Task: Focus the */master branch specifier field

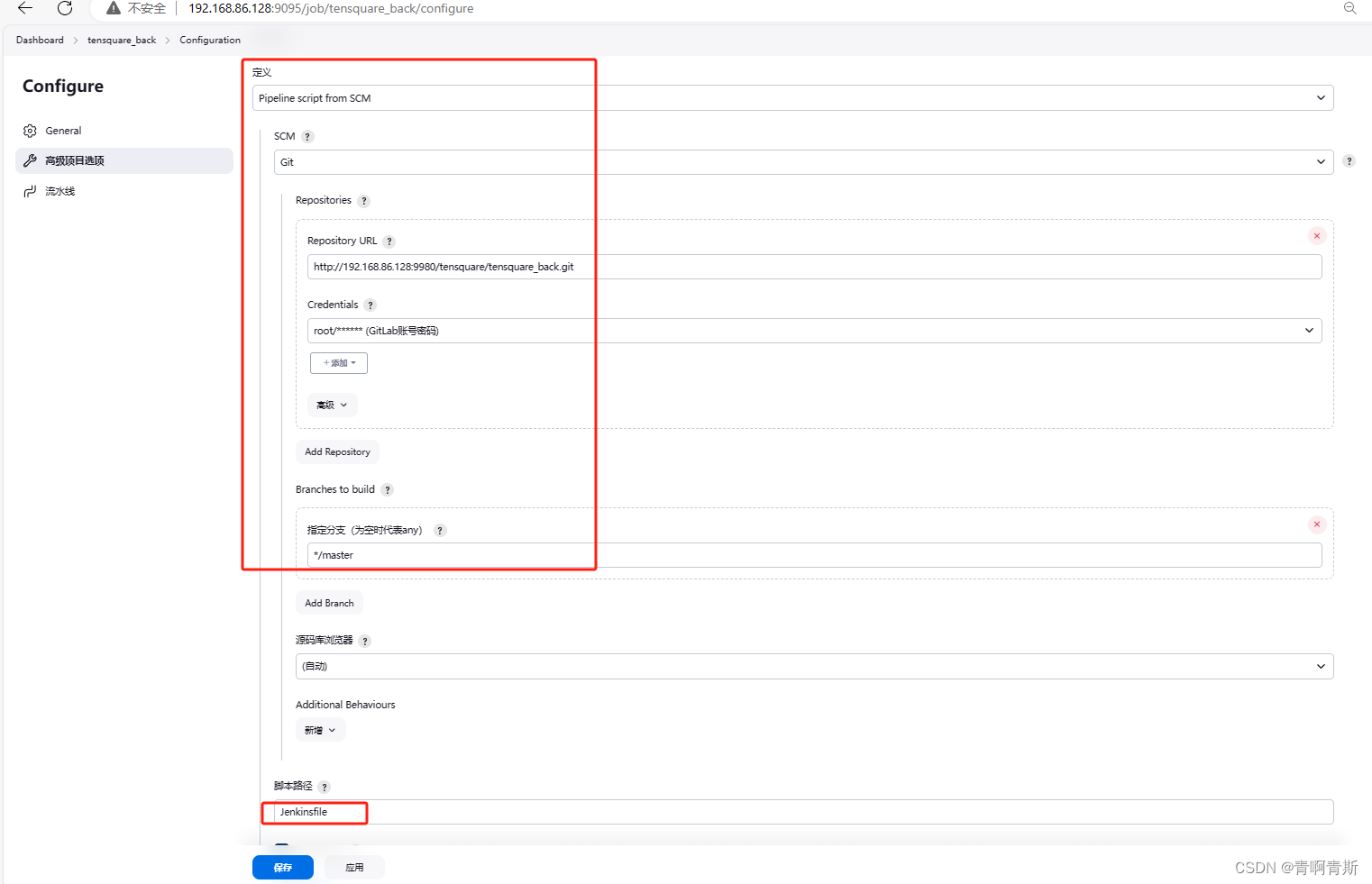Action: (x=814, y=555)
